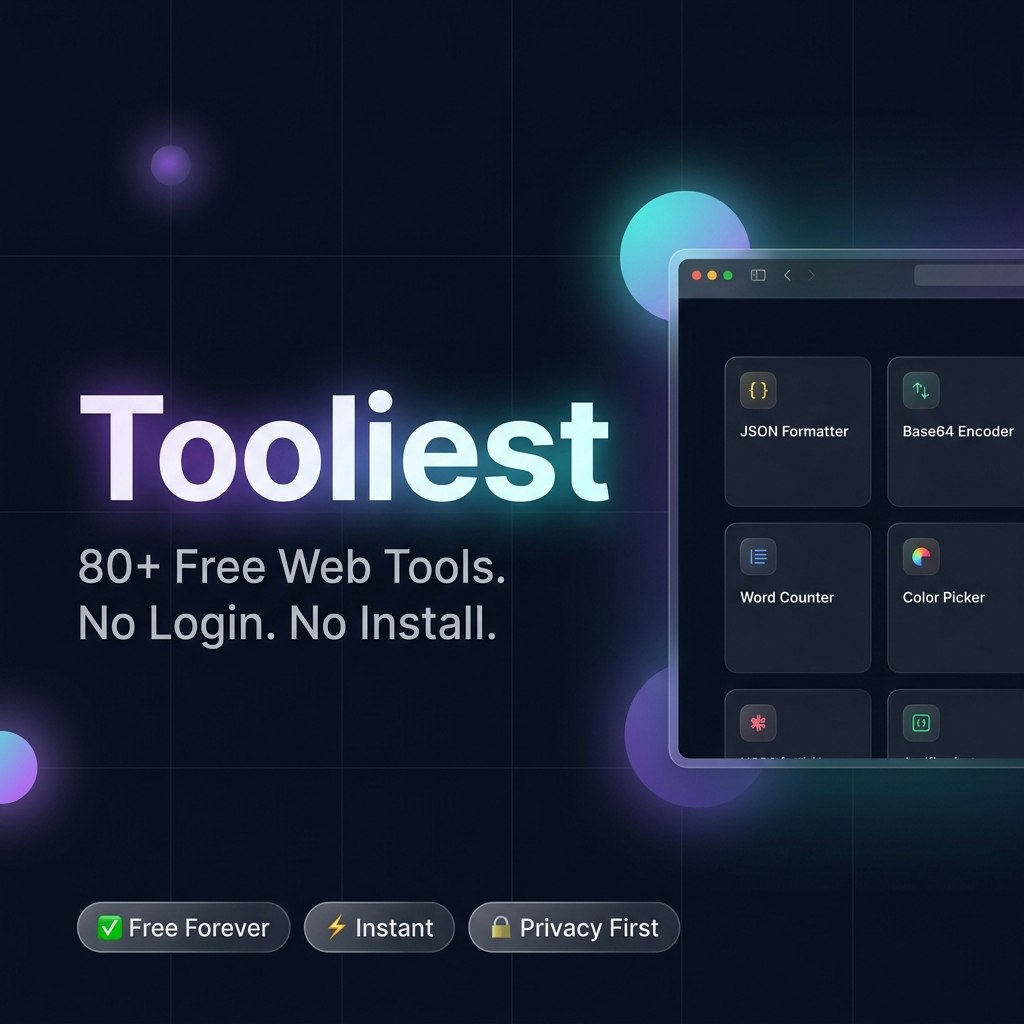Screen dimensions: 1024x1024
Task: Click the green bracketed code tool icon
Action: [921, 723]
